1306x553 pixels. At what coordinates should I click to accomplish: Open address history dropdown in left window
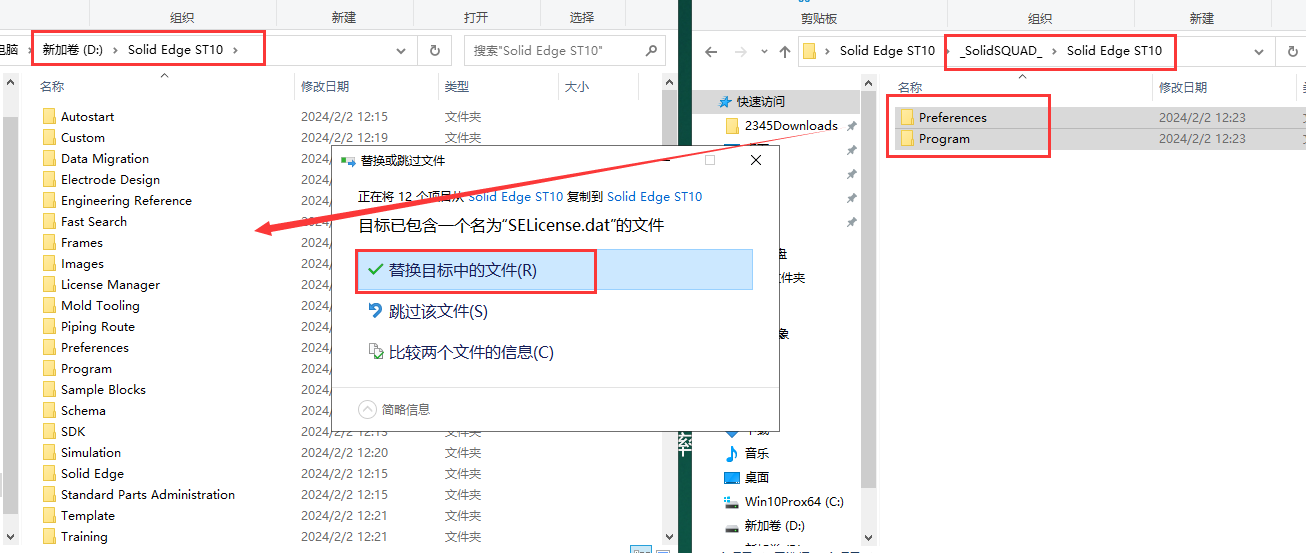point(402,50)
